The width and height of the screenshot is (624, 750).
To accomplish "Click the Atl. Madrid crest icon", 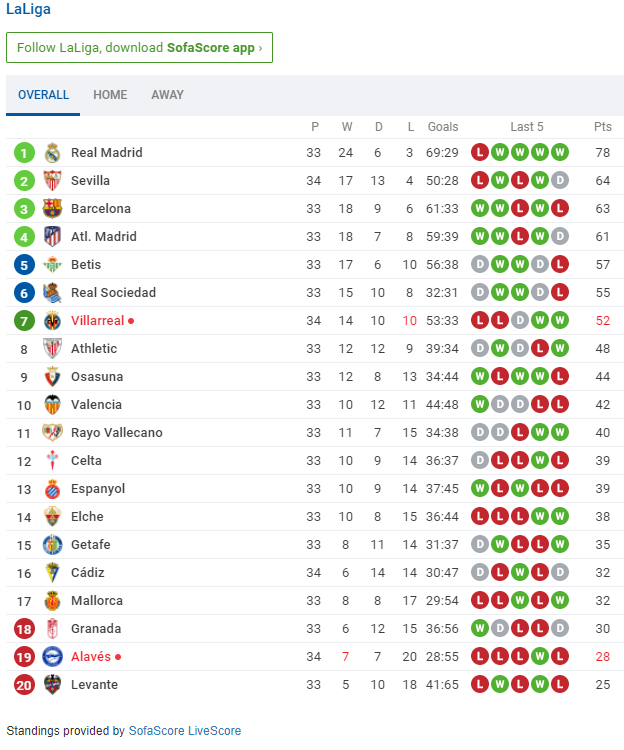I will (x=52, y=237).
